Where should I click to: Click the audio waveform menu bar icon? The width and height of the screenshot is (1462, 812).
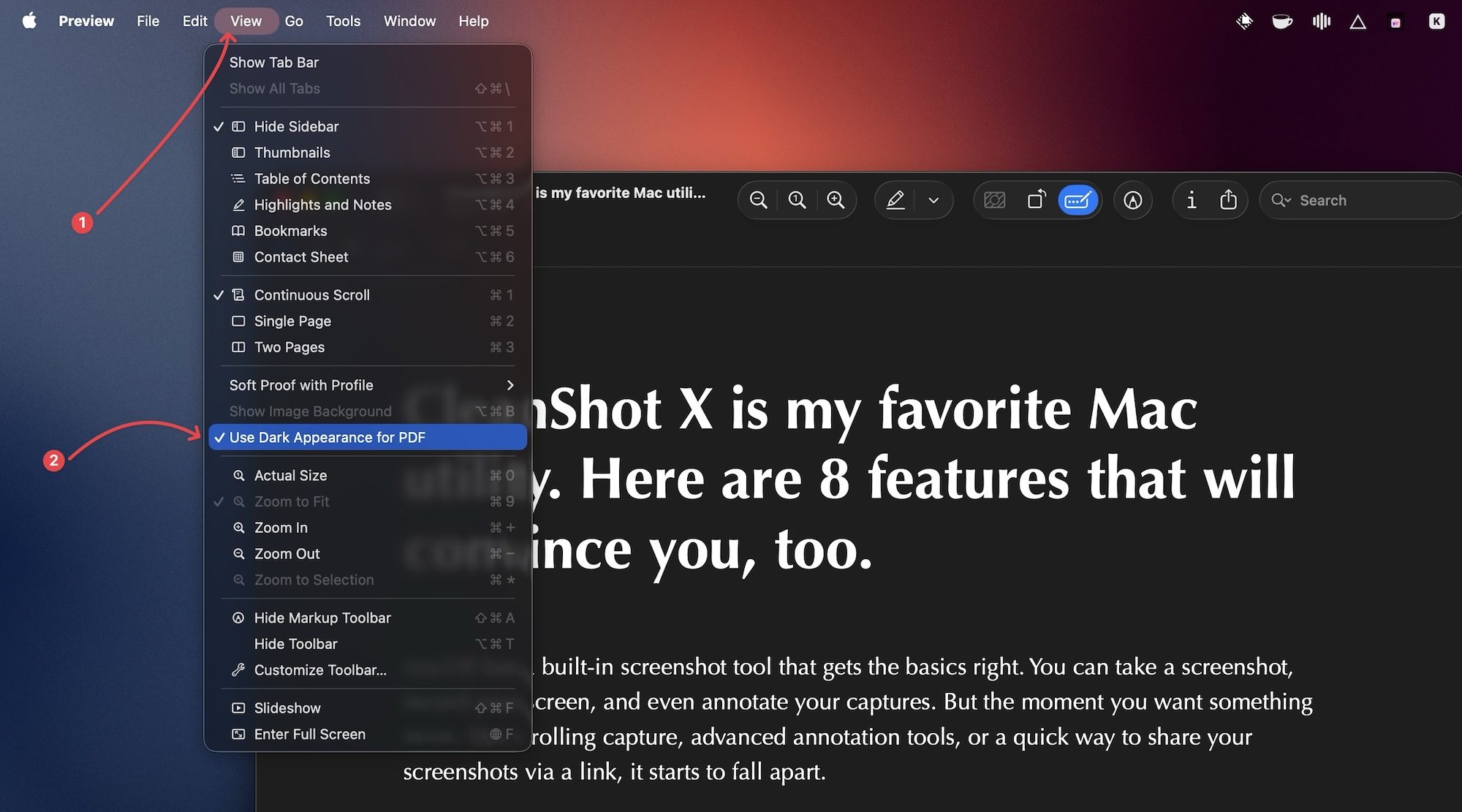1322,21
